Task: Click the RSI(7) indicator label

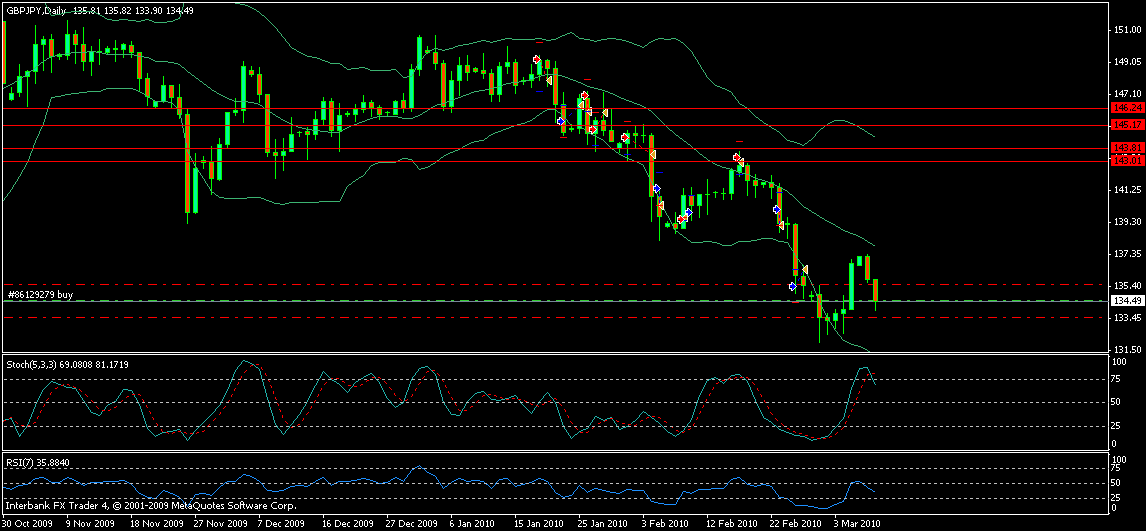Action: 21,463
